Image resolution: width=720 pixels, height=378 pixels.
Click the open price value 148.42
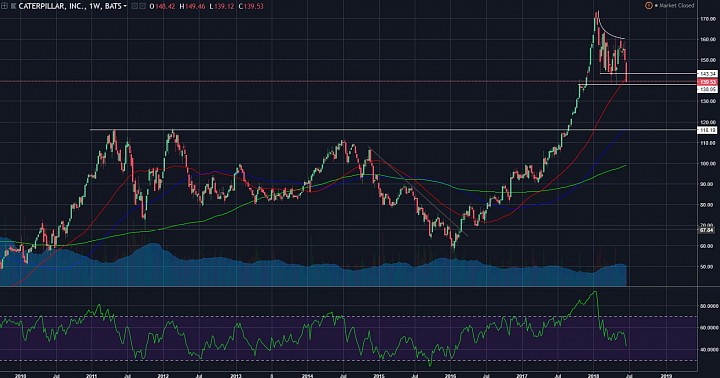pos(164,6)
